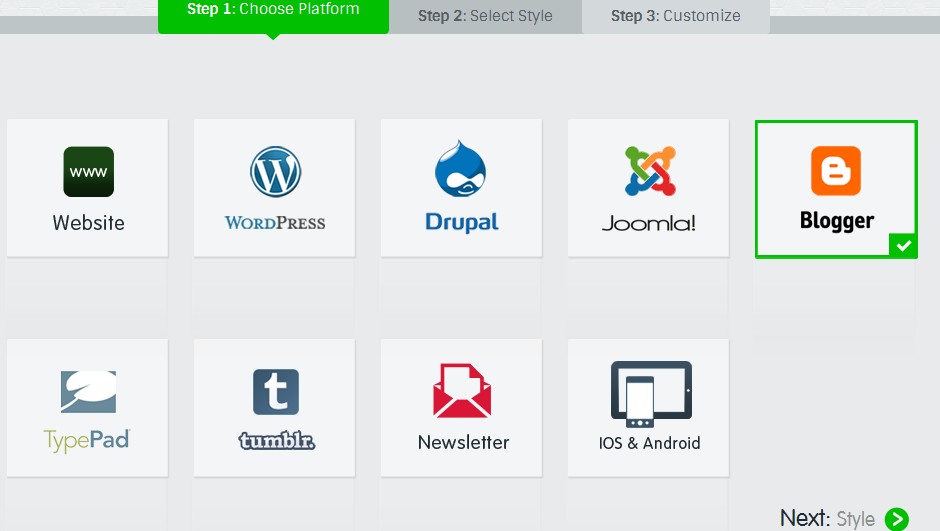
Task: Go to Step 3: Customize tab
Action: 676,16
